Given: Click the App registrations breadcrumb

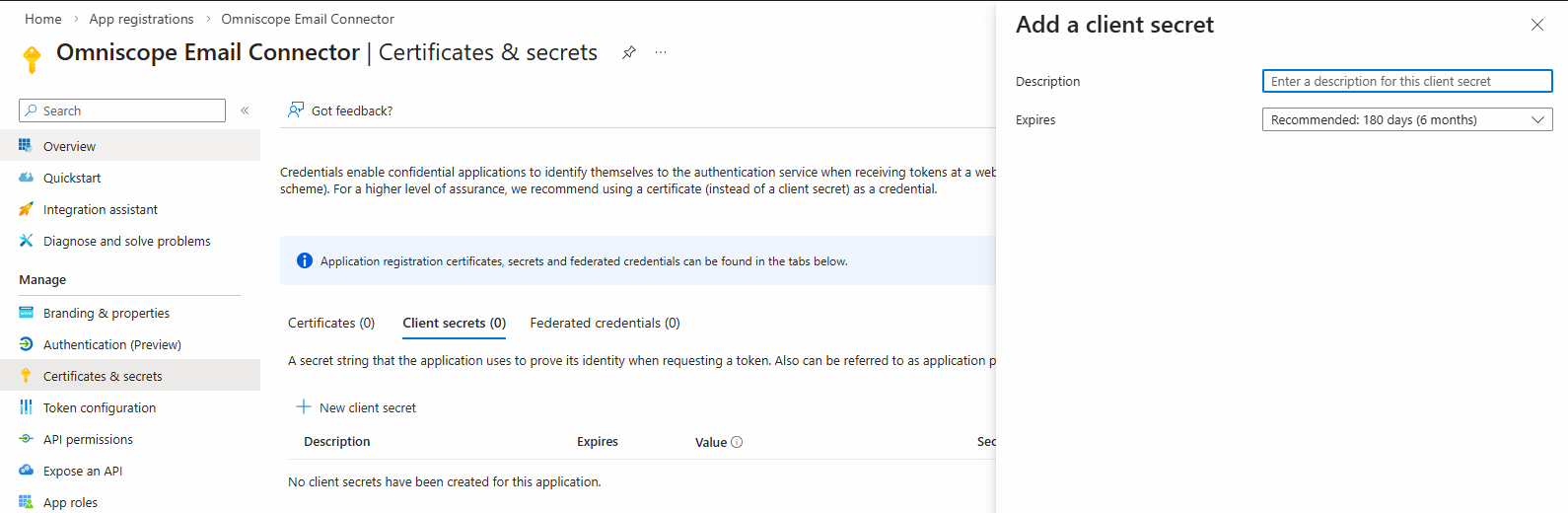Looking at the screenshot, I should click(141, 19).
